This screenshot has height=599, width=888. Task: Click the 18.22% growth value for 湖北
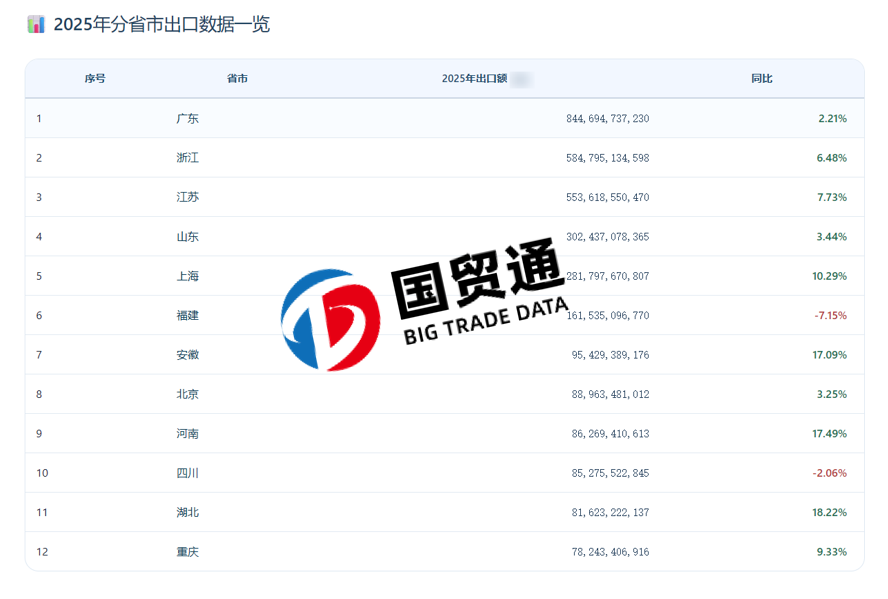coord(829,513)
